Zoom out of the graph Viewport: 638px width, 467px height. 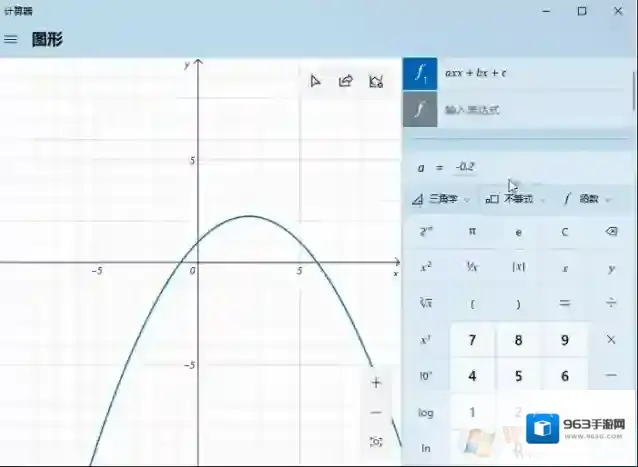(376, 412)
